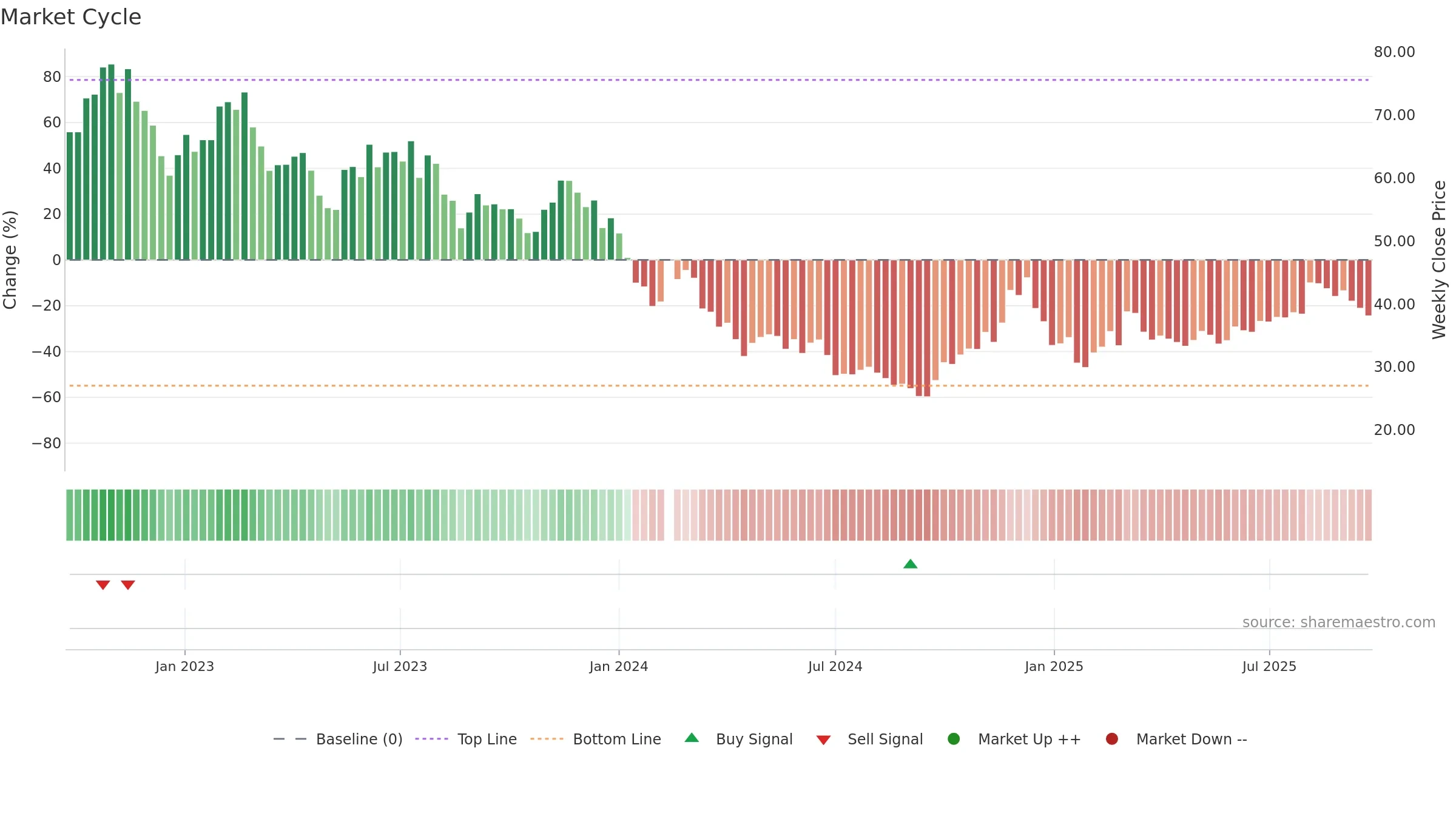Click the Jul 2025 axis label
The width and height of the screenshot is (1456, 819).
point(1269,667)
